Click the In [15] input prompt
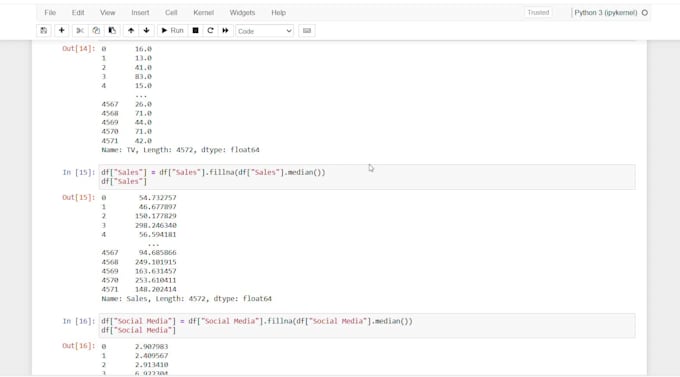The height and width of the screenshot is (377, 680). 78,172
